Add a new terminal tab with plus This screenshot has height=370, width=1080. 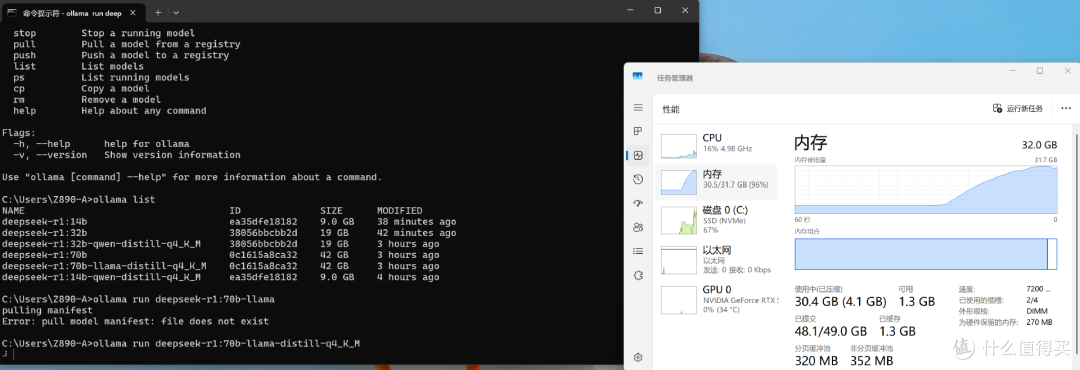158,12
